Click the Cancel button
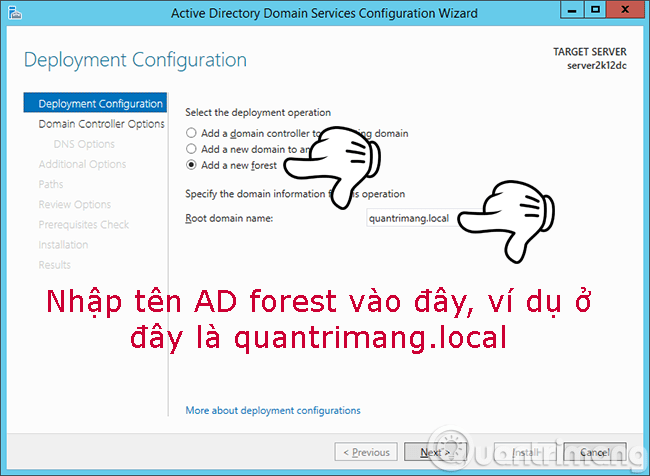The image size is (650, 476). pos(595,452)
